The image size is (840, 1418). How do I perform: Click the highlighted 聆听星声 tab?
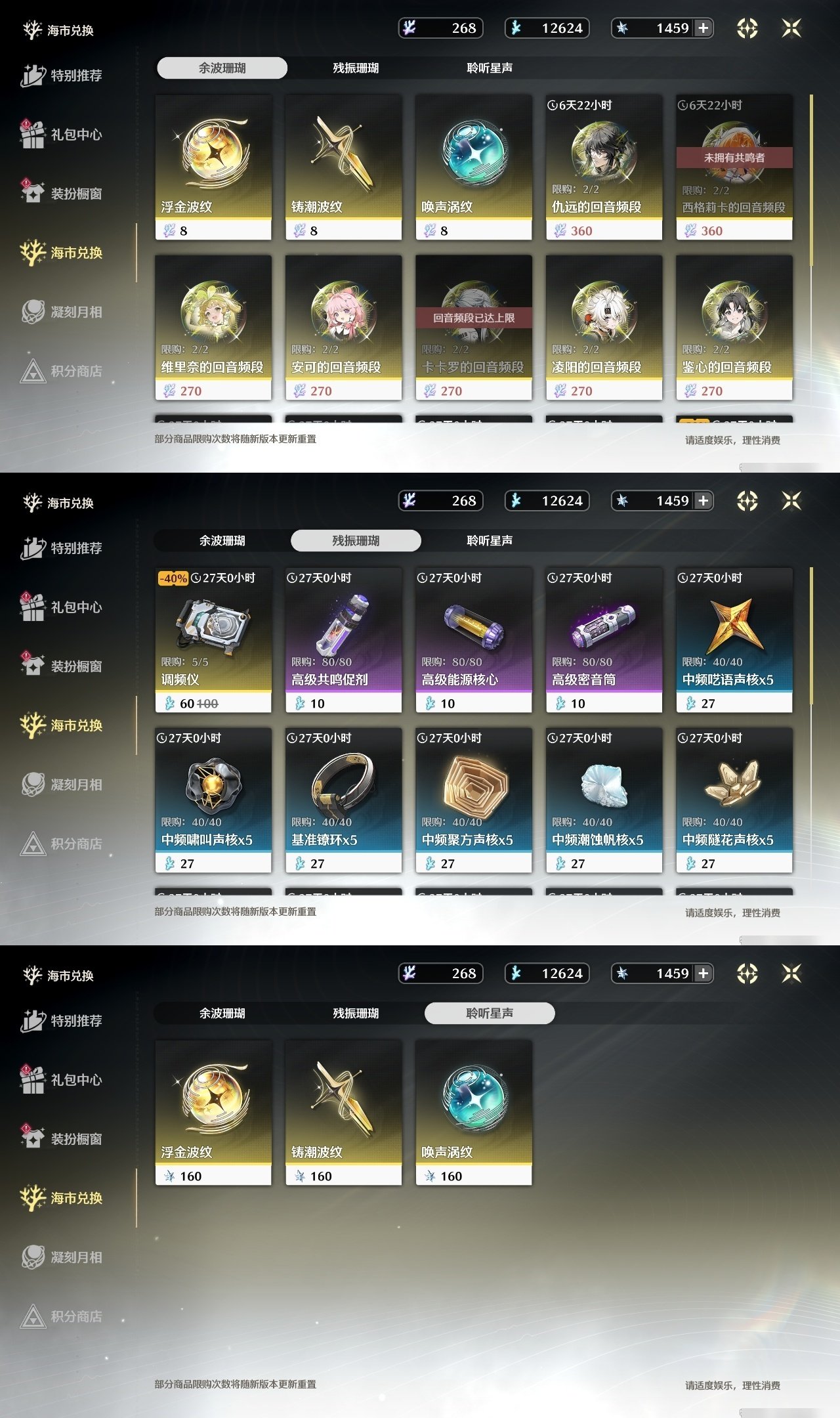[x=490, y=1013]
